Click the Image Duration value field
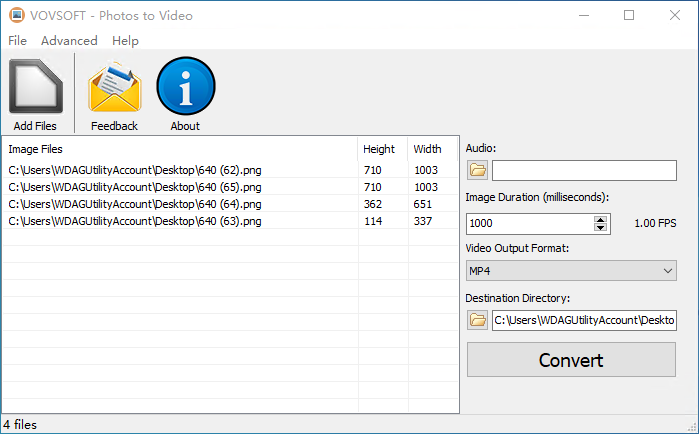This screenshot has height=434, width=699. tap(530, 223)
